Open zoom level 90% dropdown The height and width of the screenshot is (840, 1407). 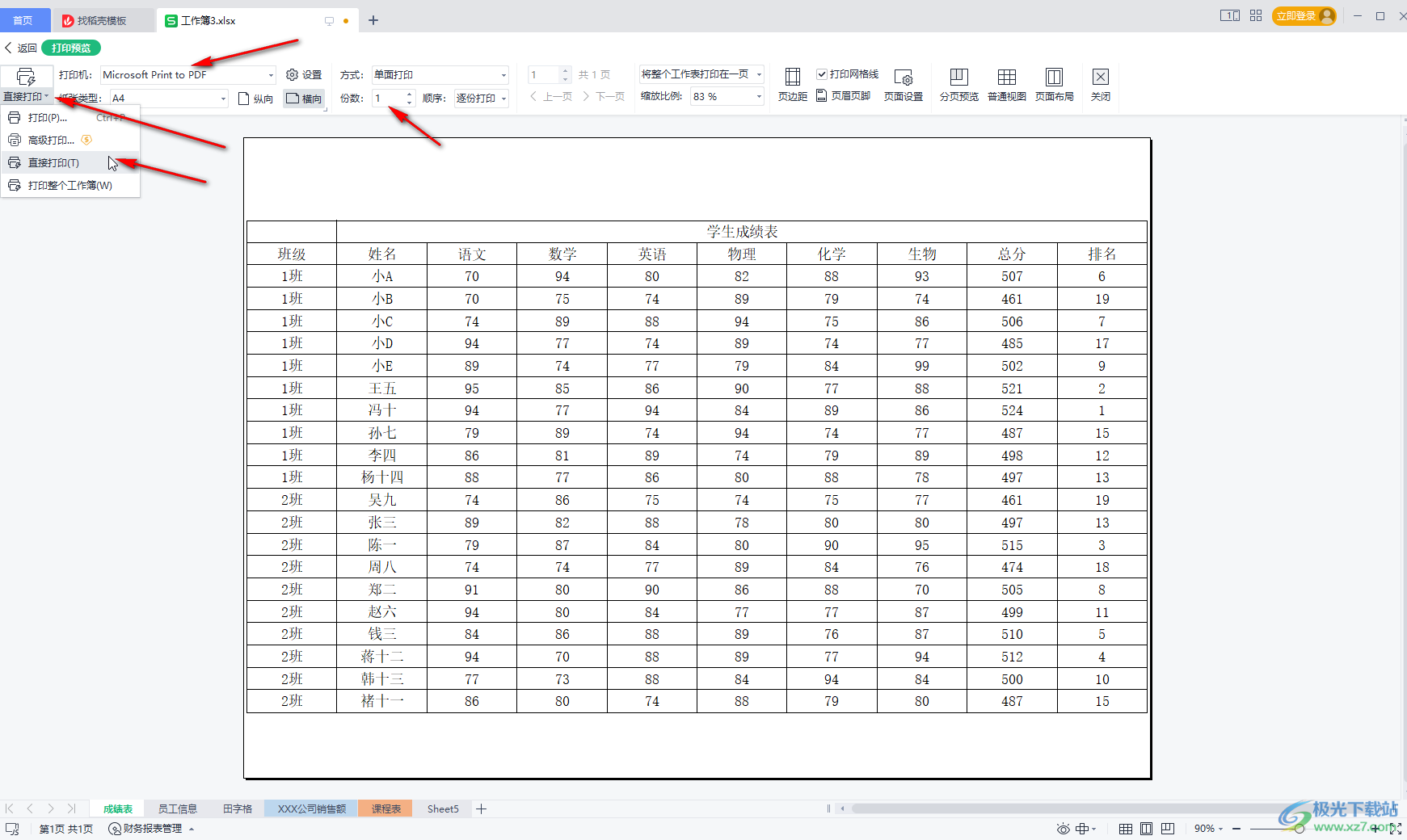(x=1209, y=829)
